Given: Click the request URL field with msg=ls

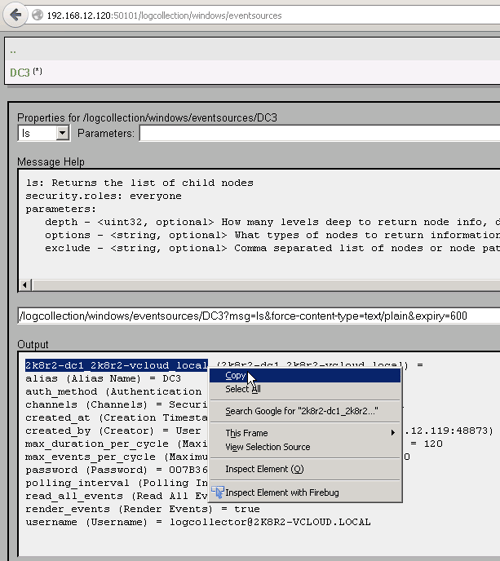Looking at the screenshot, I should click(259, 316).
